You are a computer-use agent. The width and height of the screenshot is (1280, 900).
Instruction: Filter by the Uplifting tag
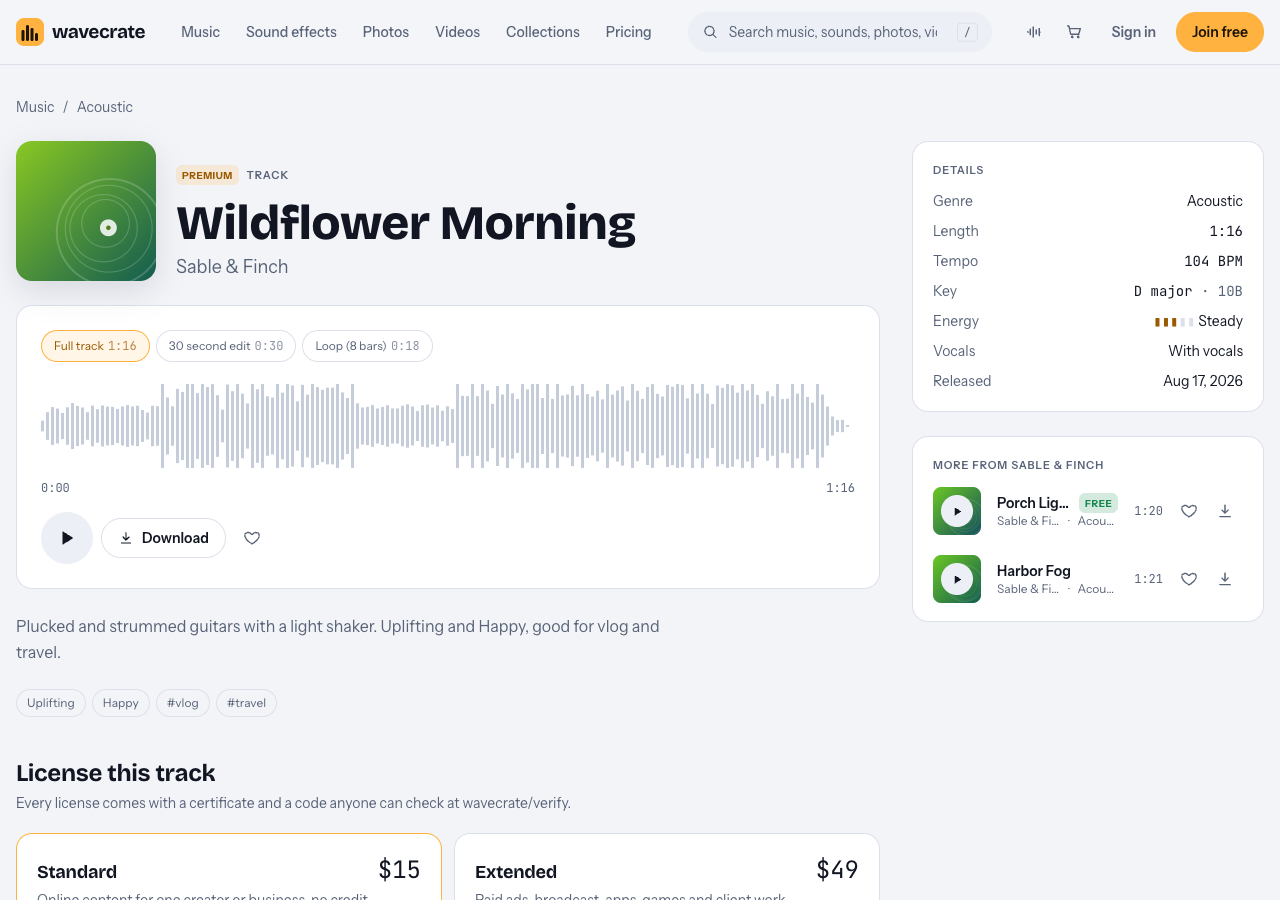coord(51,703)
